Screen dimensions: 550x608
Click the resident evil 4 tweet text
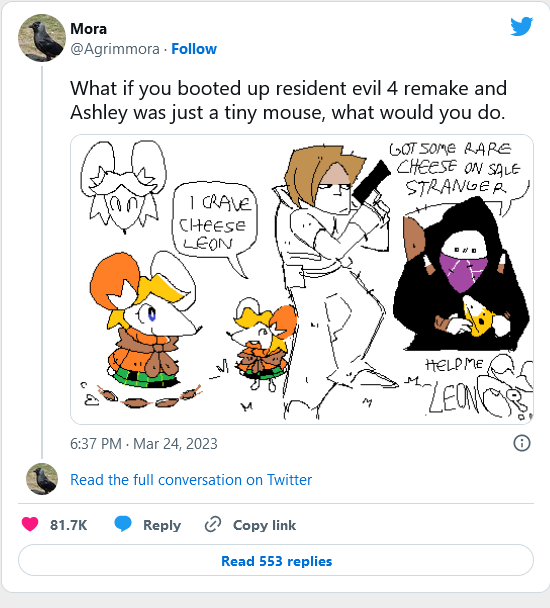tap(288, 100)
